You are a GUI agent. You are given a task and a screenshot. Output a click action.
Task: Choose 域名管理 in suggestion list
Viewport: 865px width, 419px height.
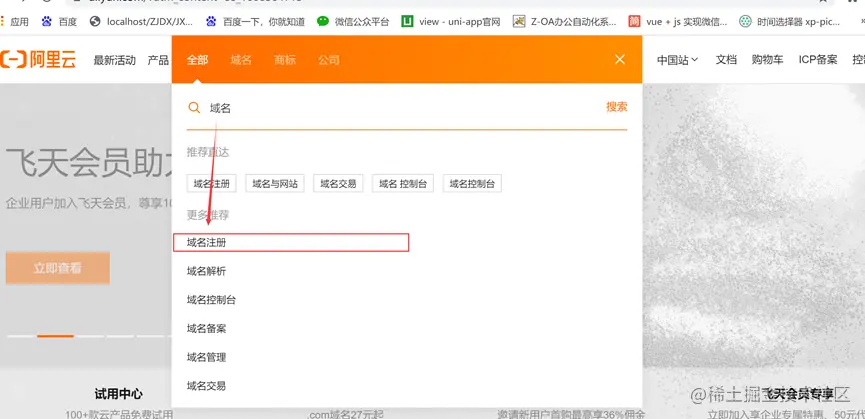click(206, 357)
